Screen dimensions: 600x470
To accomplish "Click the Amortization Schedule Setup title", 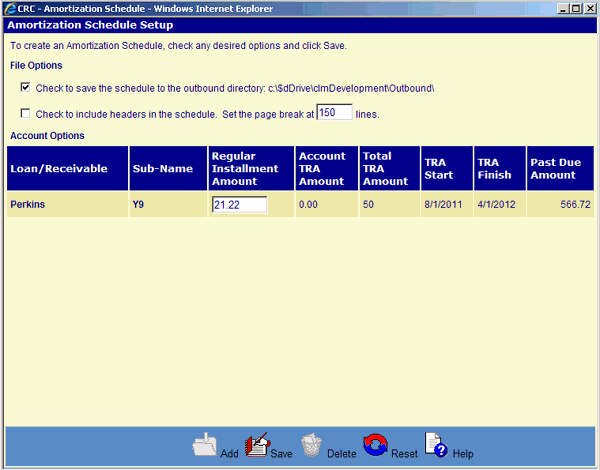I will point(90,25).
